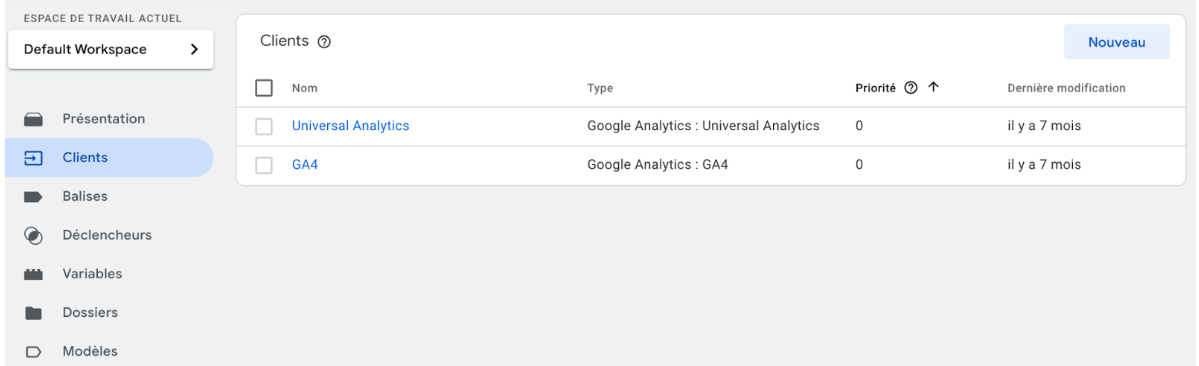Viewport: 1199px width, 366px height.
Task: Click the Clients arrow-box icon in sidebar
Action: (34, 158)
